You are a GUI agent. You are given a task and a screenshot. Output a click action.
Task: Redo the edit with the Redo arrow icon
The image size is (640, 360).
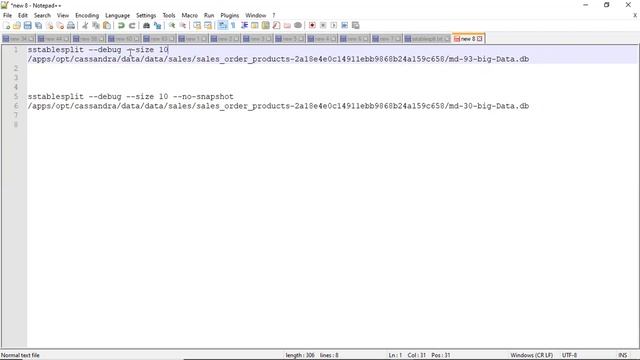click(132, 25)
